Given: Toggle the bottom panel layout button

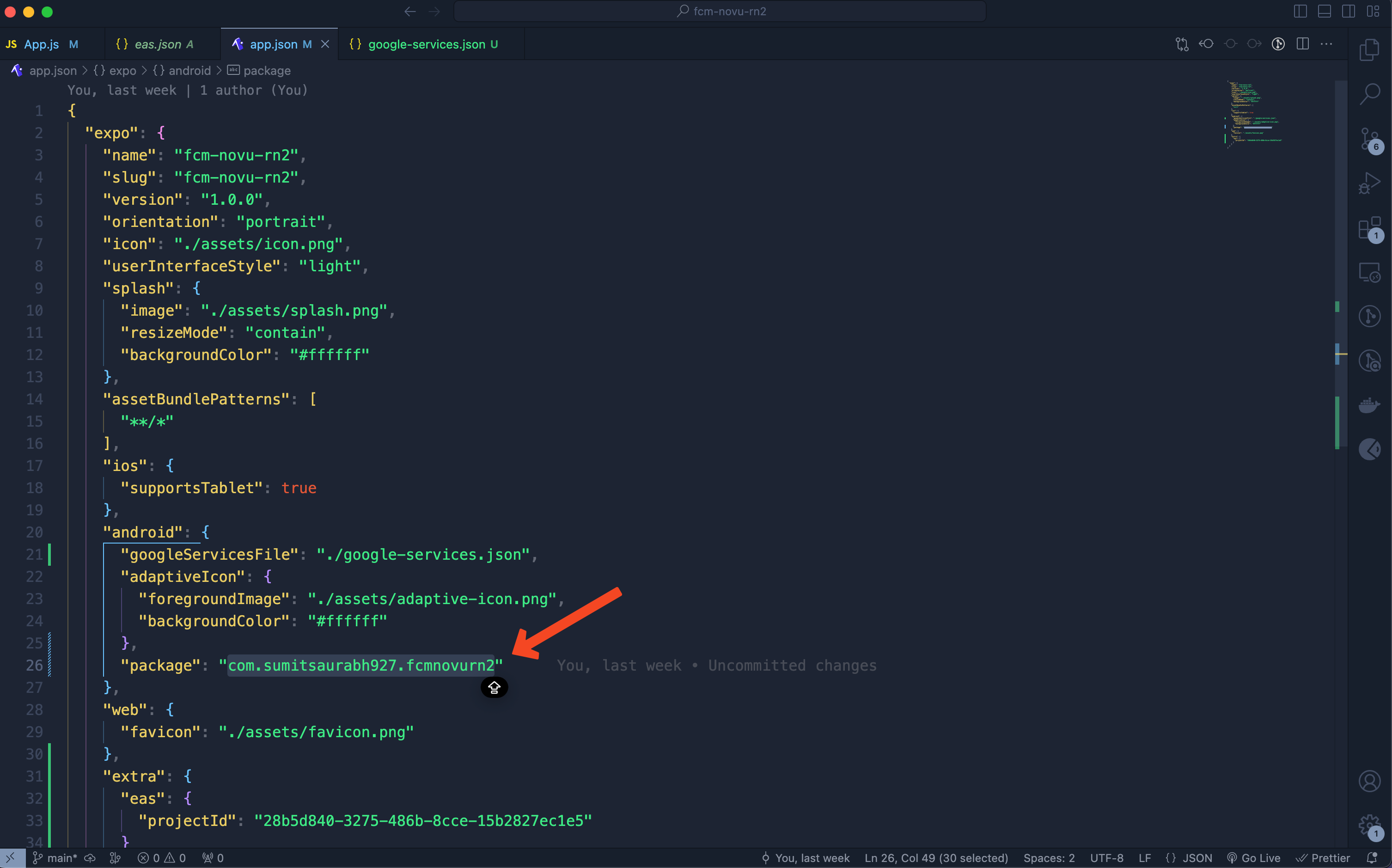Looking at the screenshot, I should [1324, 12].
